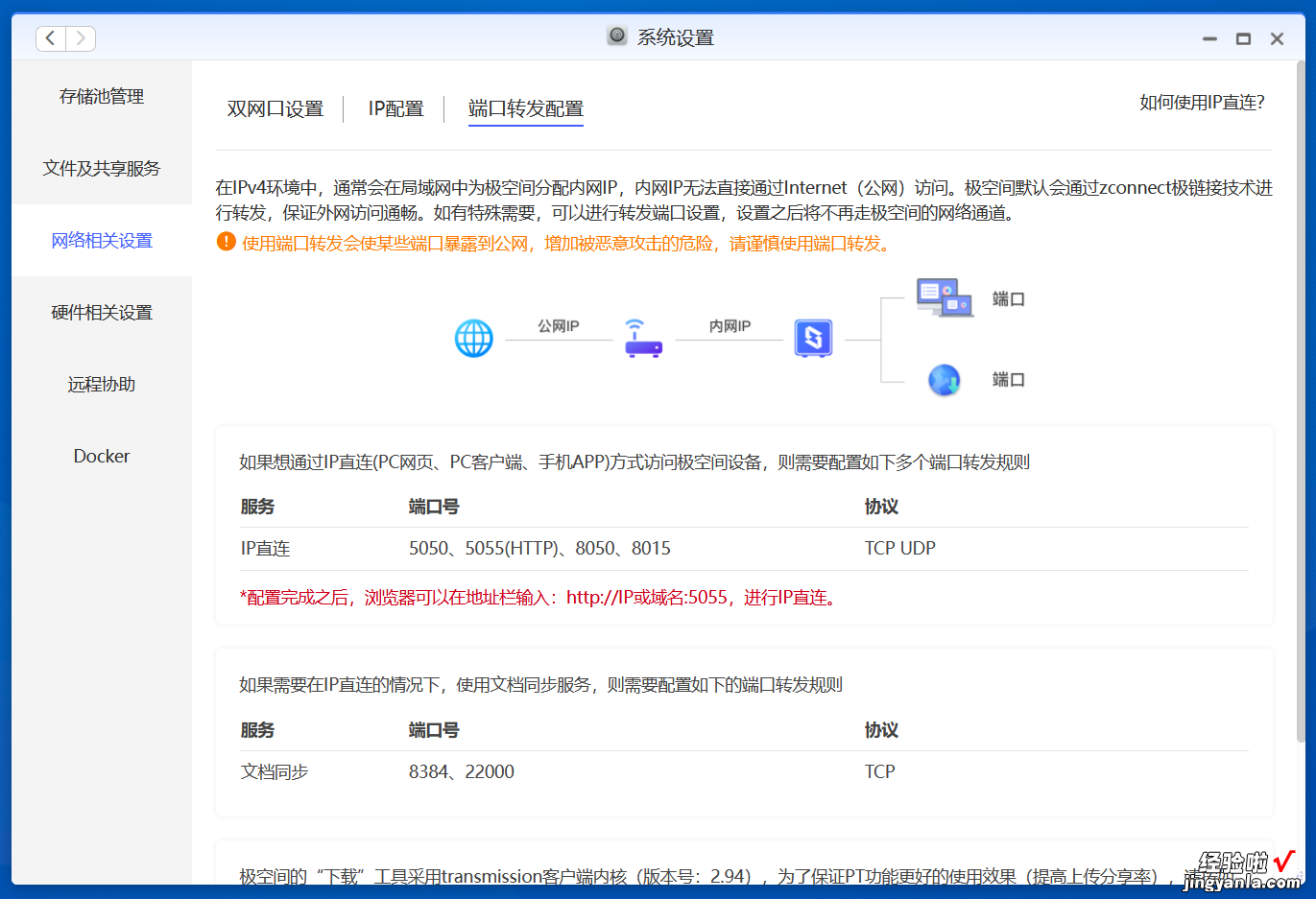The height and width of the screenshot is (899, 1316).
Task: Click port numbers 8384、22000
Action: point(462,771)
